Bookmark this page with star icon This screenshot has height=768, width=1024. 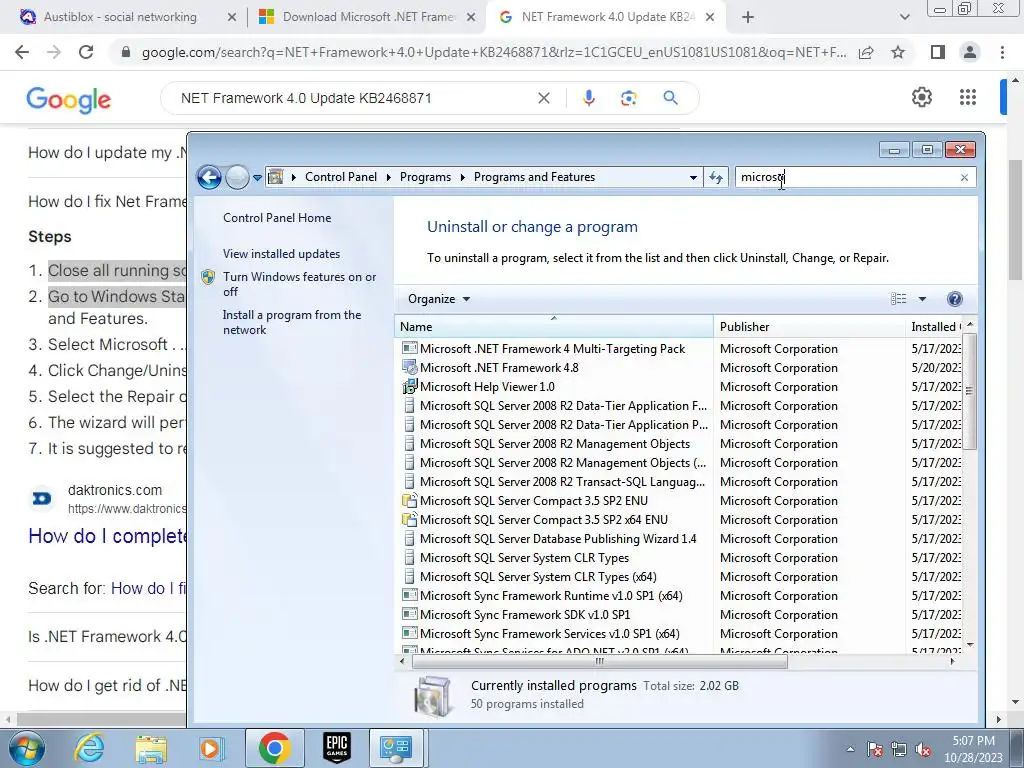click(x=898, y=52)
